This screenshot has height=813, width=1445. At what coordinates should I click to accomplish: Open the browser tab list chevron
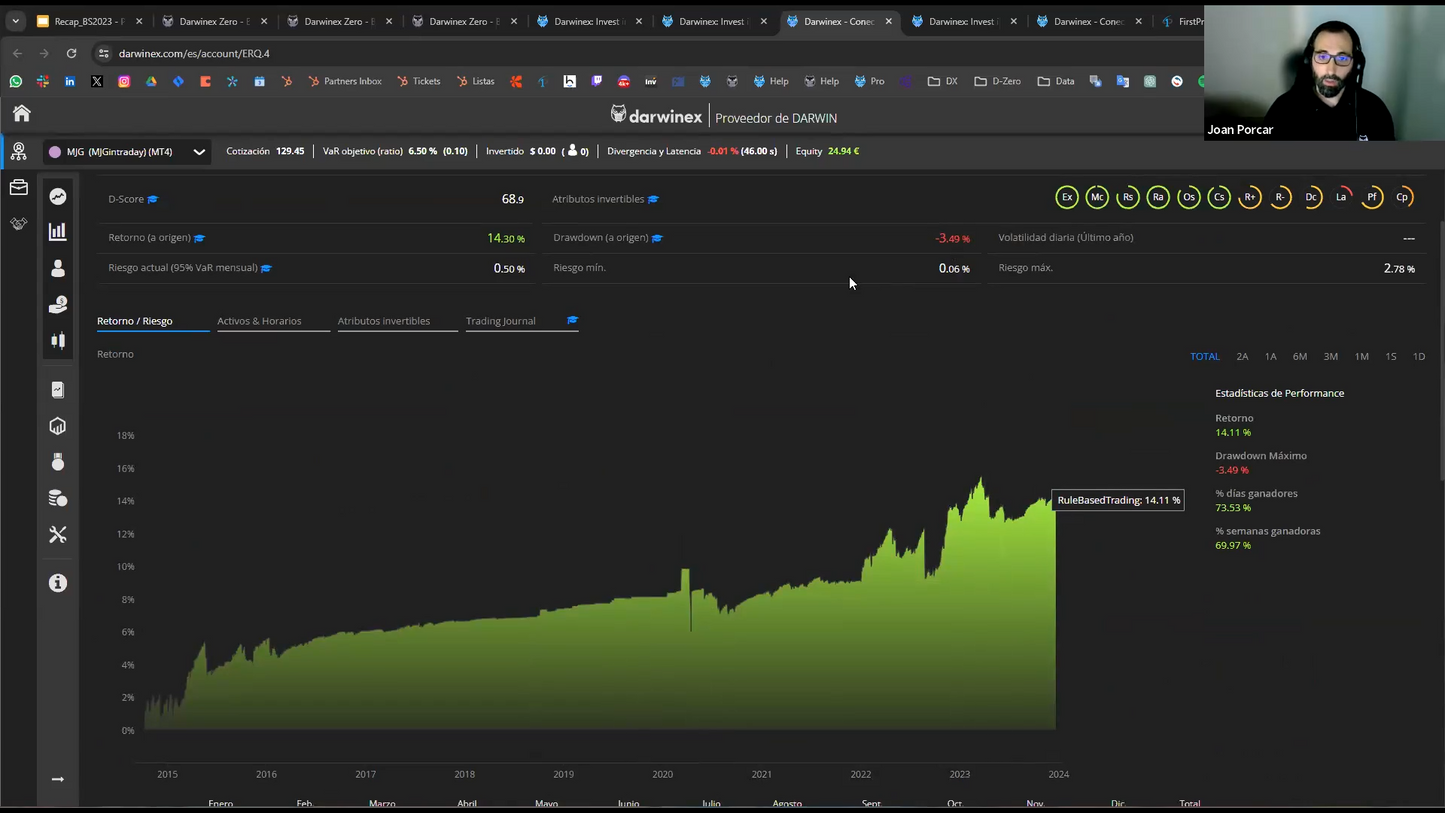tap(15, 21)
